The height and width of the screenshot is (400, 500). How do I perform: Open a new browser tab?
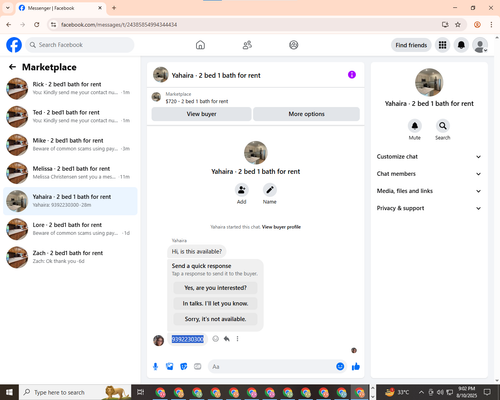click(x=114, y=8)
